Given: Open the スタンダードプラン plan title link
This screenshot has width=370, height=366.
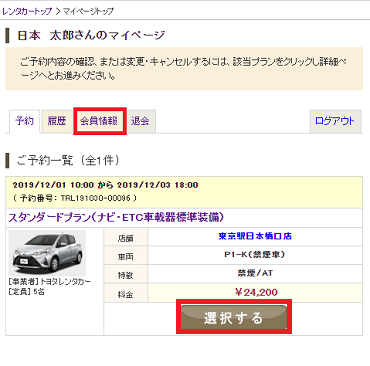Looking at the screenshot, I should click(x=116, y=217).
